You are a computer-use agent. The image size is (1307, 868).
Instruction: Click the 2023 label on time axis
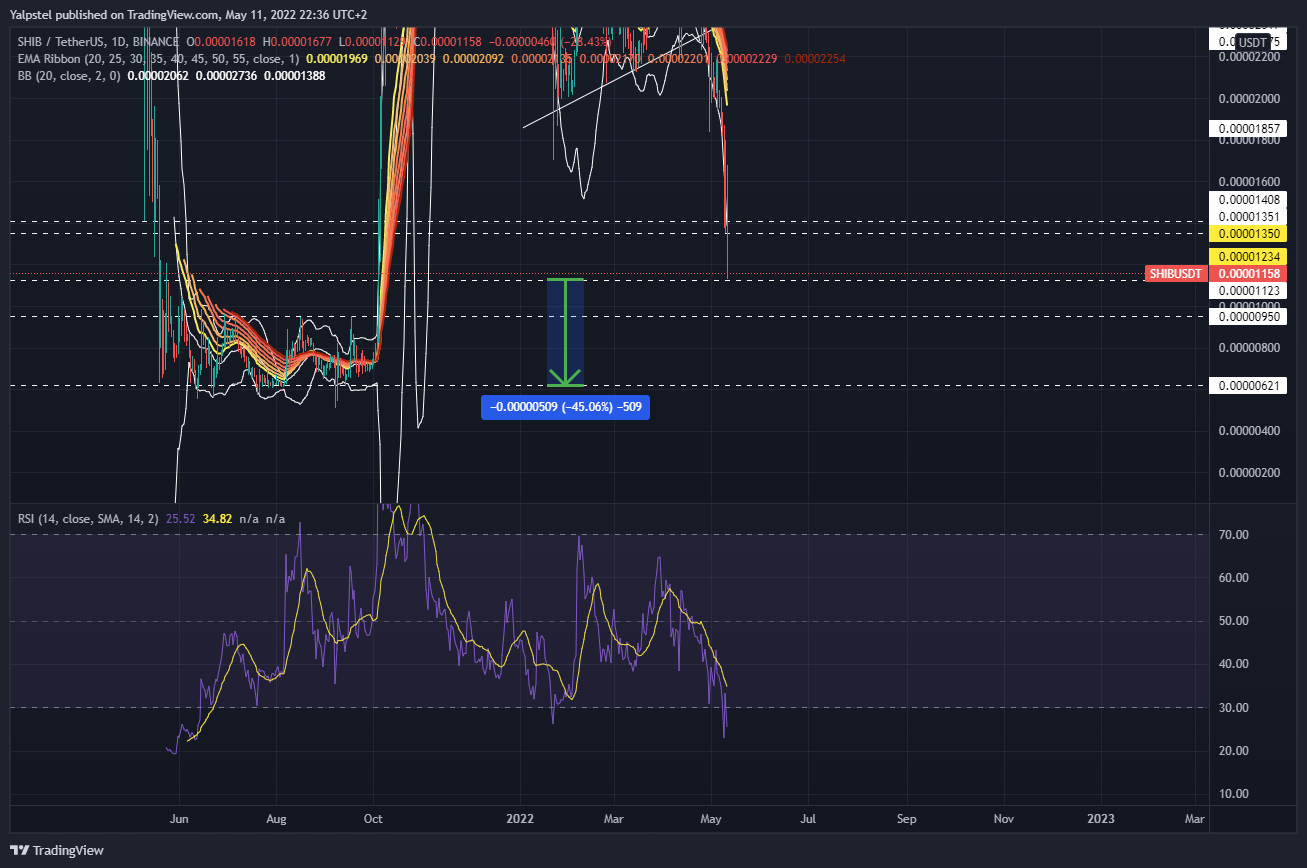1101,818
